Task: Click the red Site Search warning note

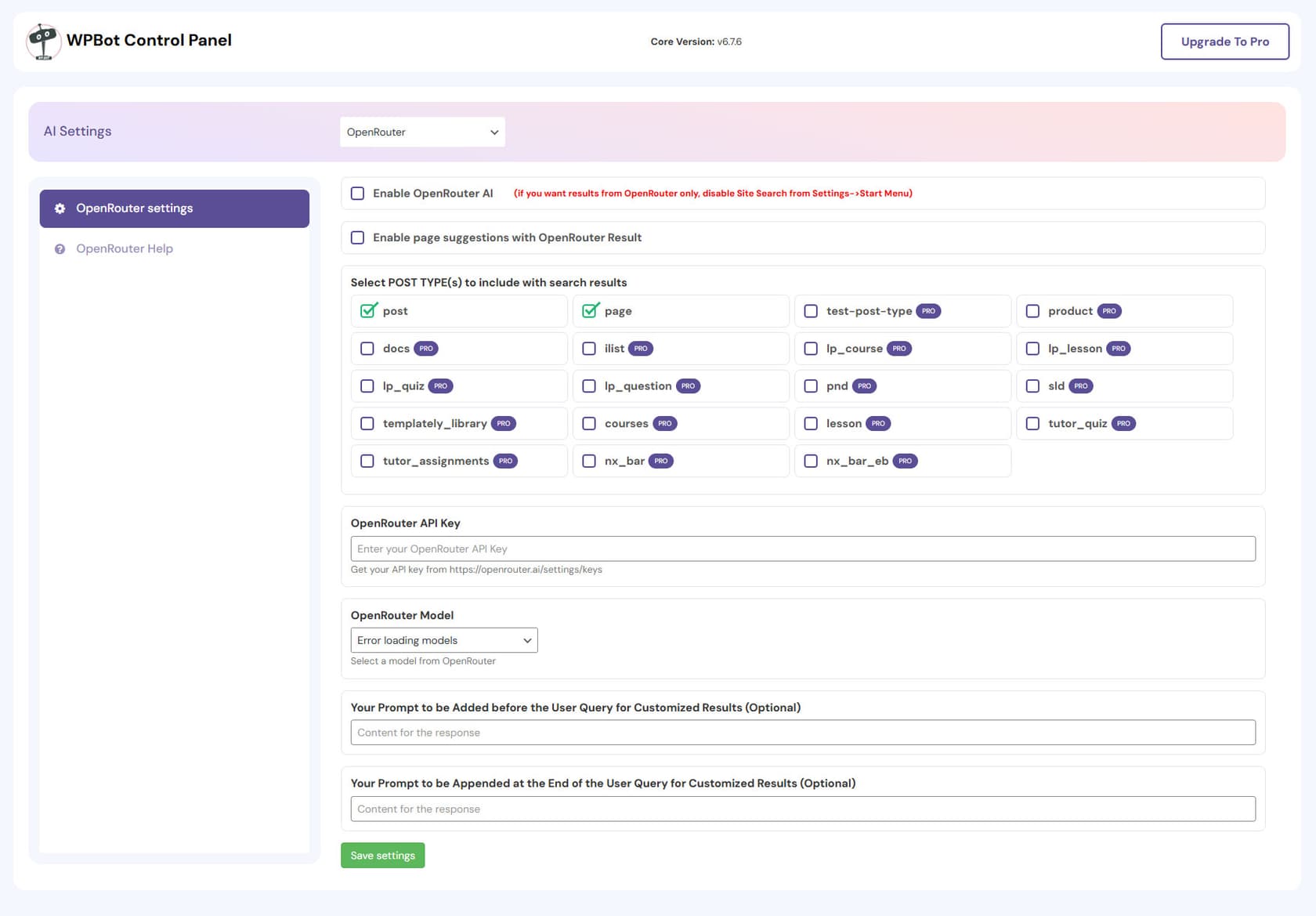Action: pyautogui.click(x=713, y=194)
